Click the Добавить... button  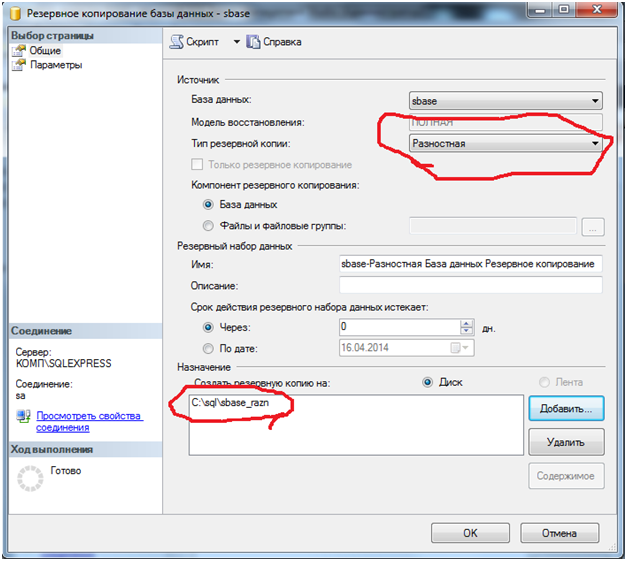coord(565,409)
